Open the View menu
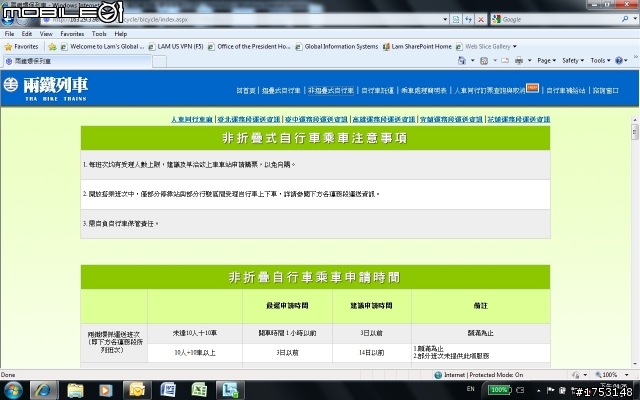This screenshot has height=400, width=640. coord(46,34)
